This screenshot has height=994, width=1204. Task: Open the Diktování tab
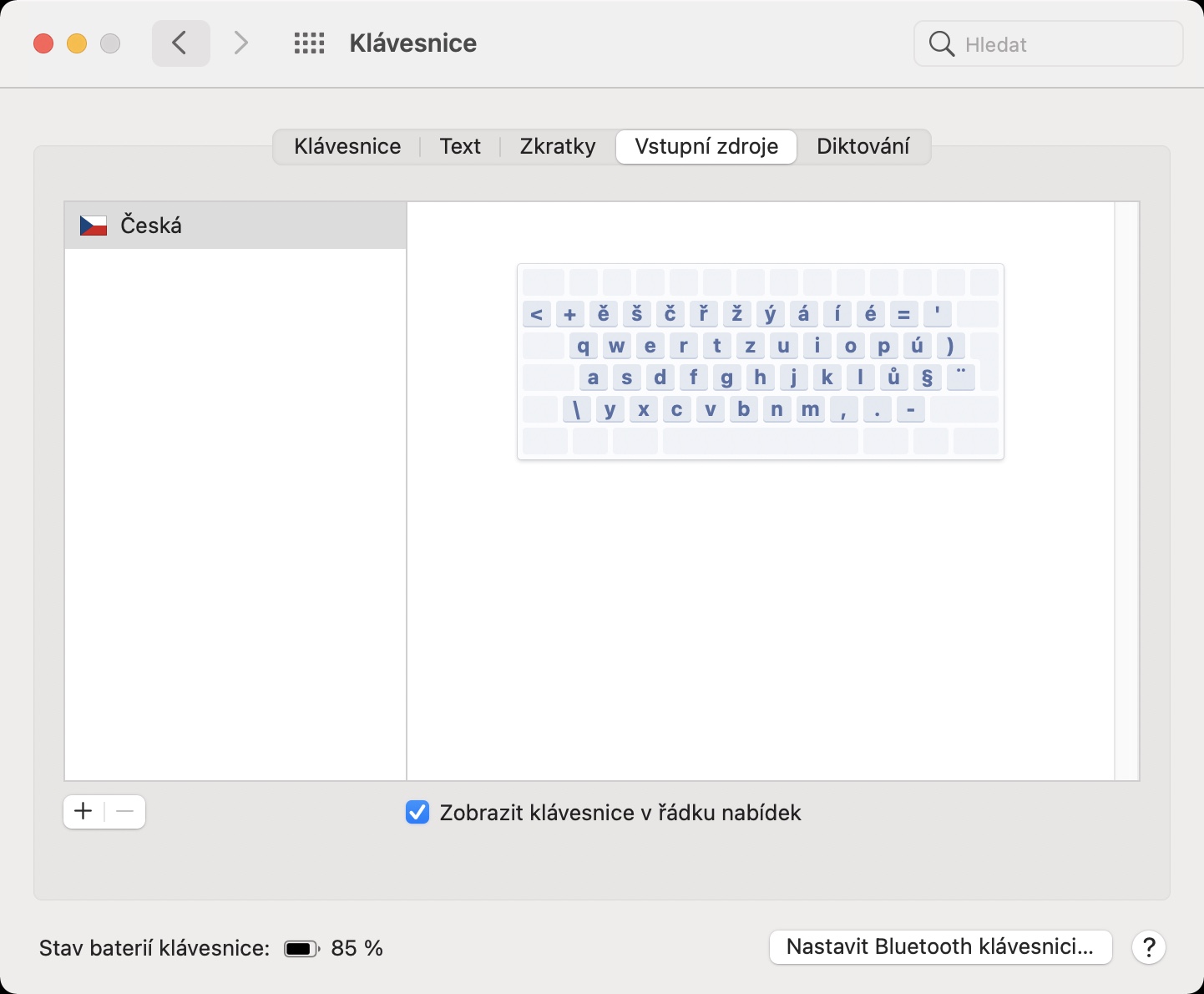863,146
